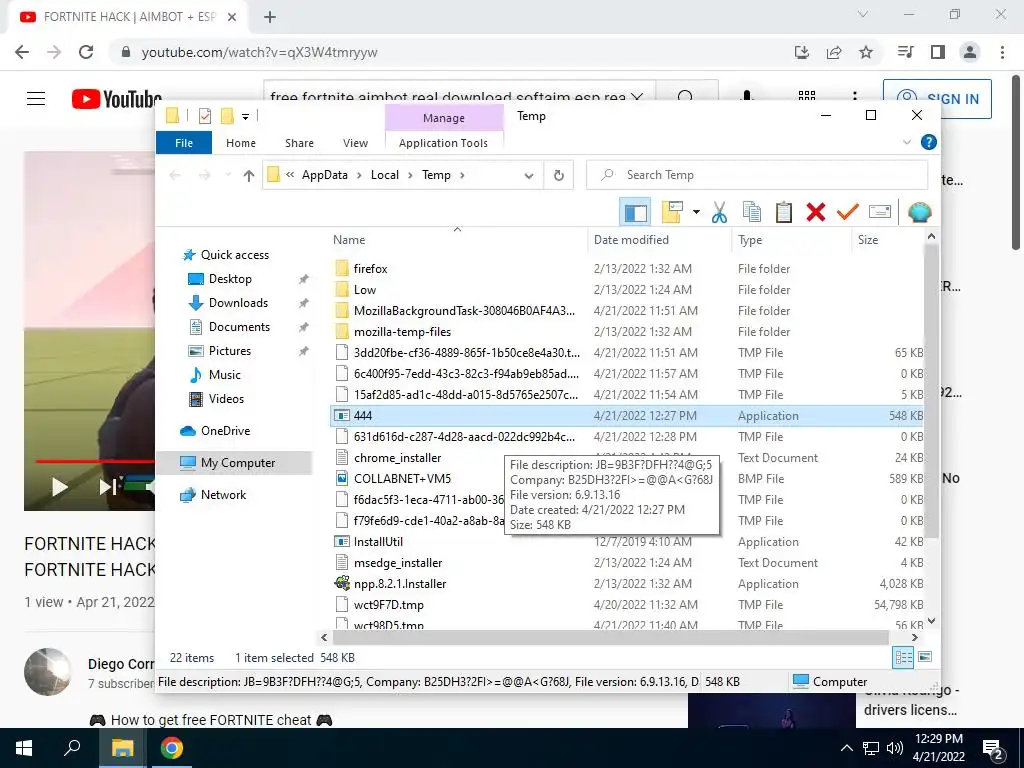The image size is (1024, 768).
Task: Skip to next YouTube video
Action: (108, 487)
